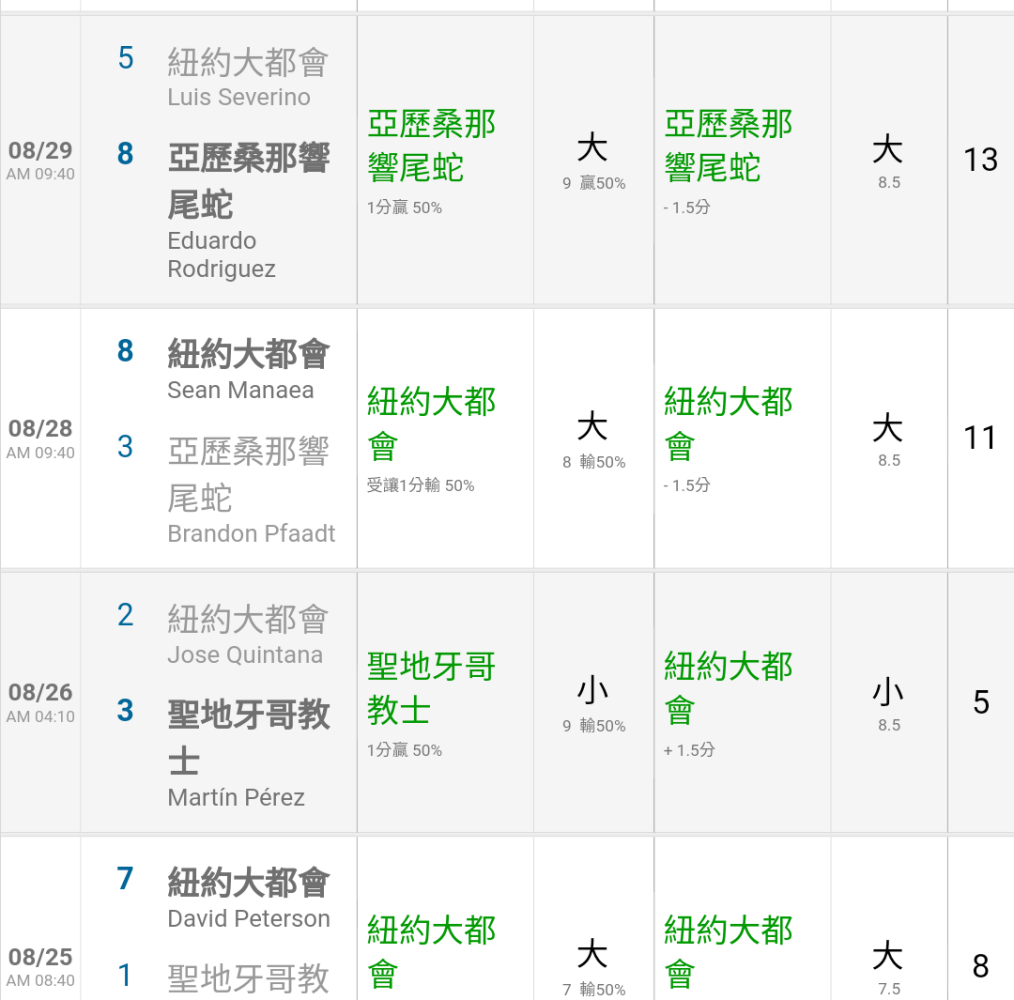Open pitcher Luis Severino
Image resolution: width=1014 pixels, height=1000 pixels.
[239, 98]
